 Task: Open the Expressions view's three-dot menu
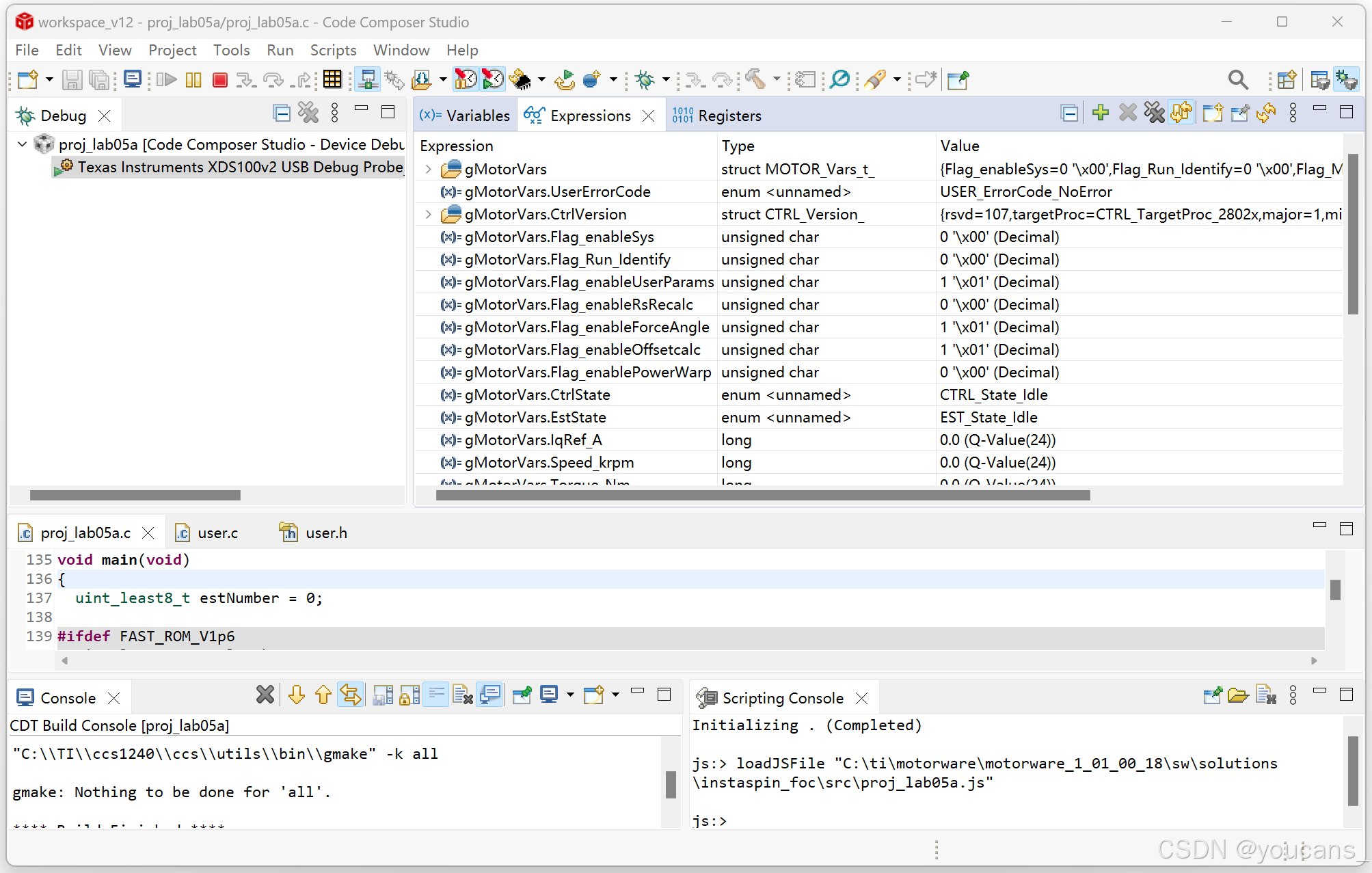pyautogui.click(x=1293, y=113)
